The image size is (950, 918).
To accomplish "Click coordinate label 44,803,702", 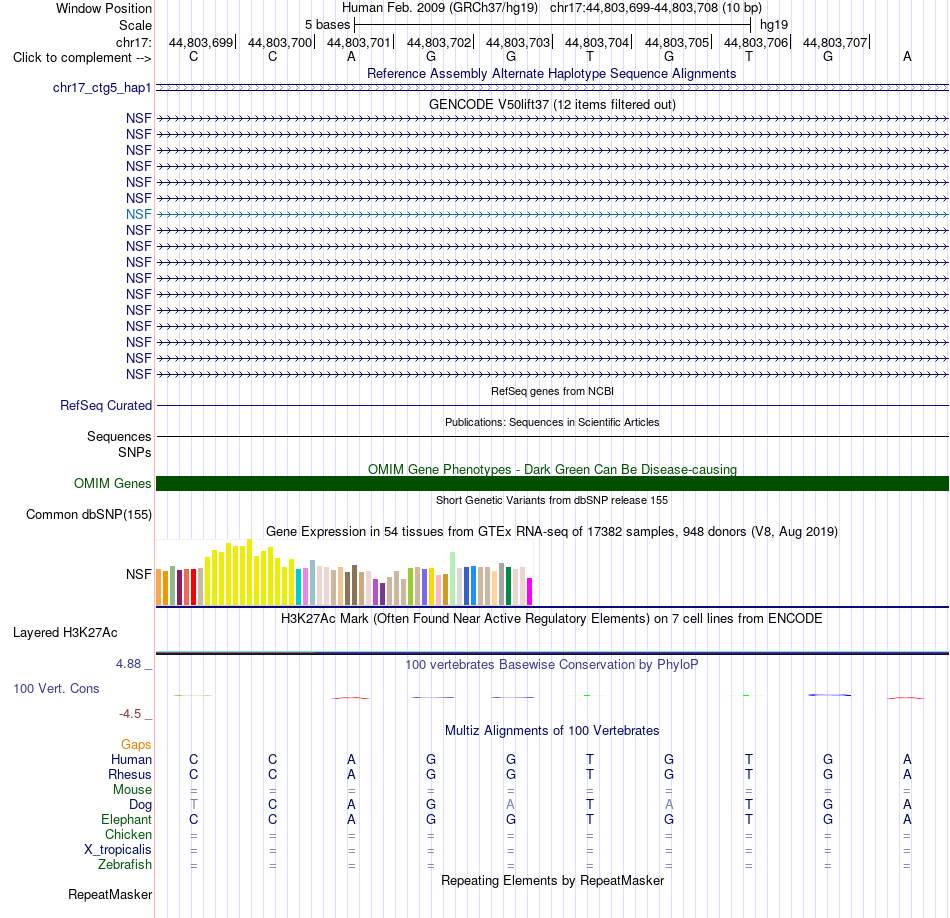I will point(439,42).
